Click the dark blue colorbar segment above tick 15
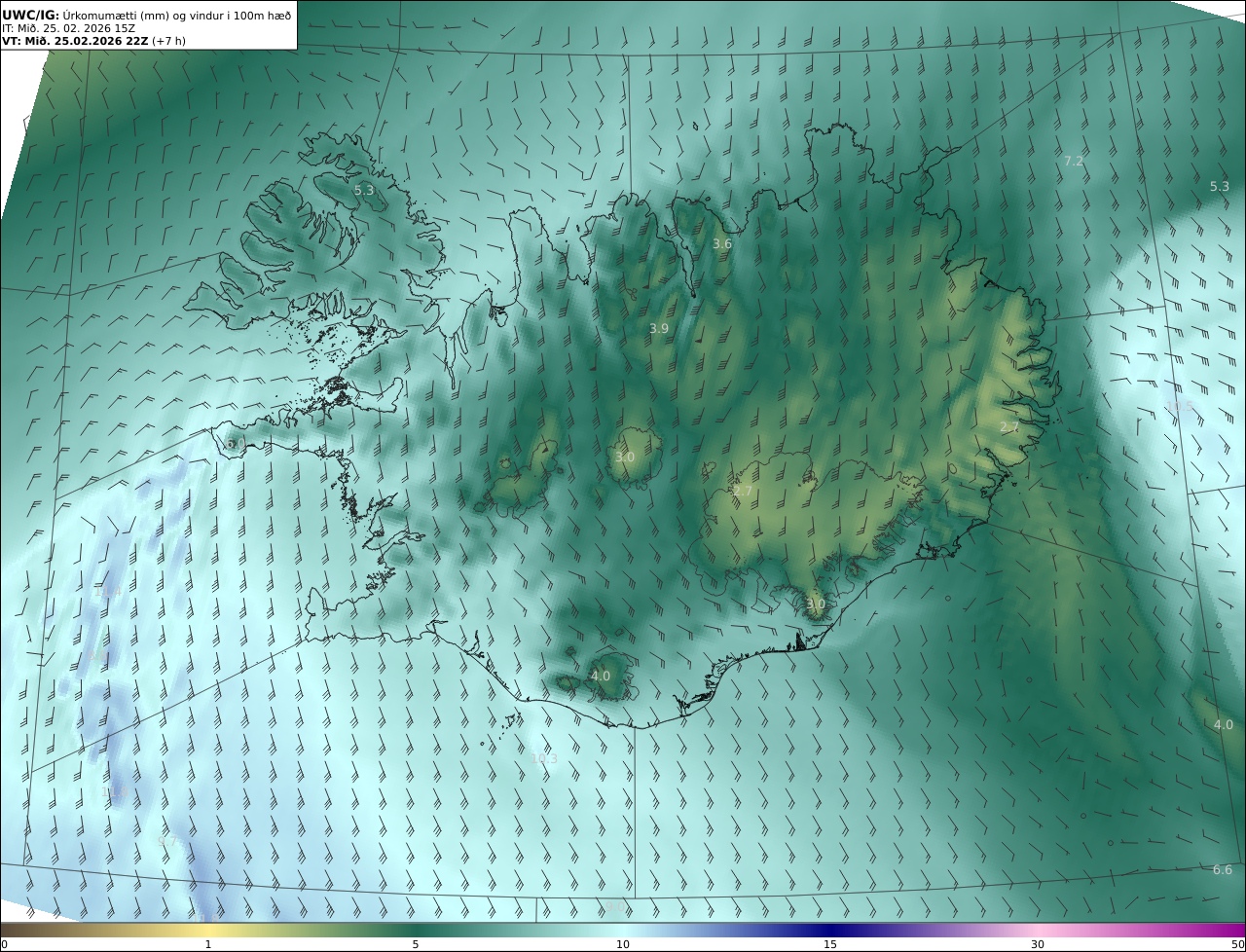Viewport: 1246px width, 952px height. point(830,931)
